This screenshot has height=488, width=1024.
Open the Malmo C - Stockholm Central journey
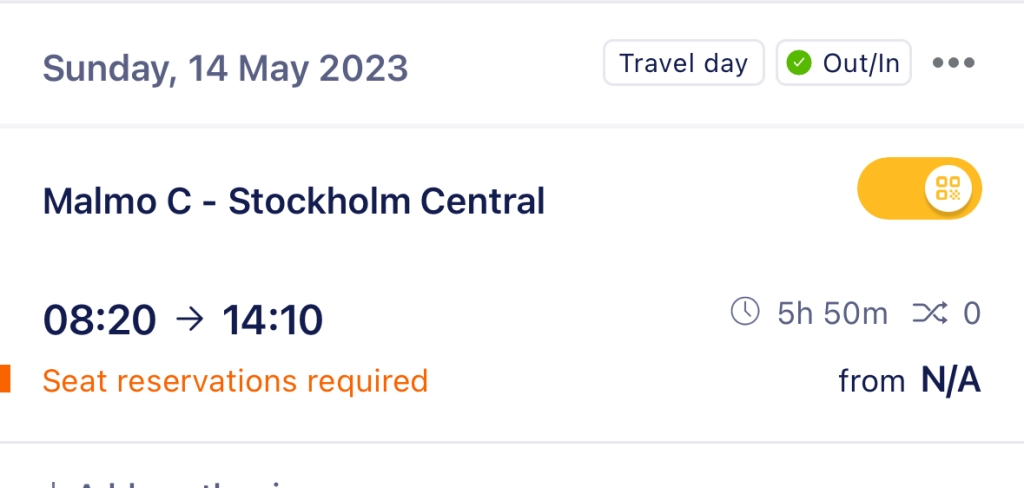pos(293,201)
